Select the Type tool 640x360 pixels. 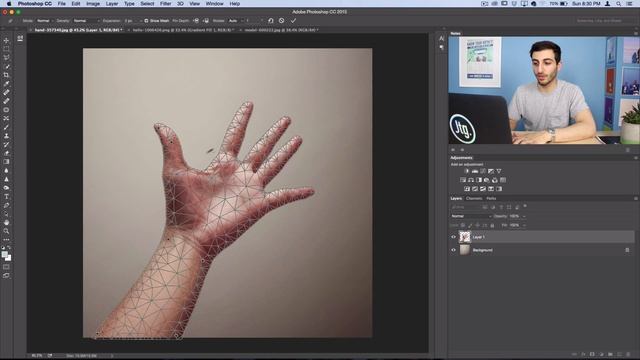(x=6, y=196)
